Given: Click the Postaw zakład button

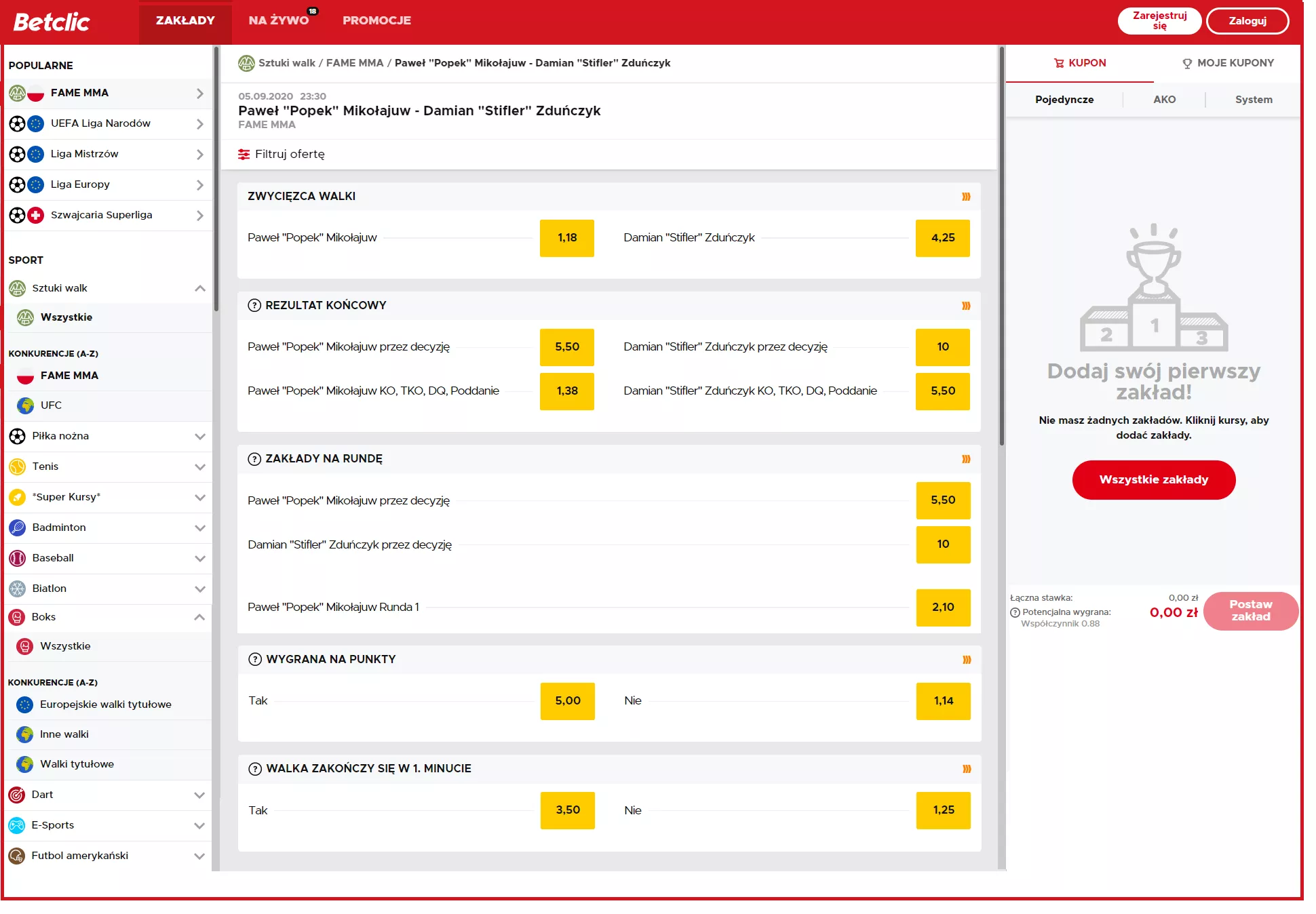Looking at the screenshot, I should click(1251, 611).
